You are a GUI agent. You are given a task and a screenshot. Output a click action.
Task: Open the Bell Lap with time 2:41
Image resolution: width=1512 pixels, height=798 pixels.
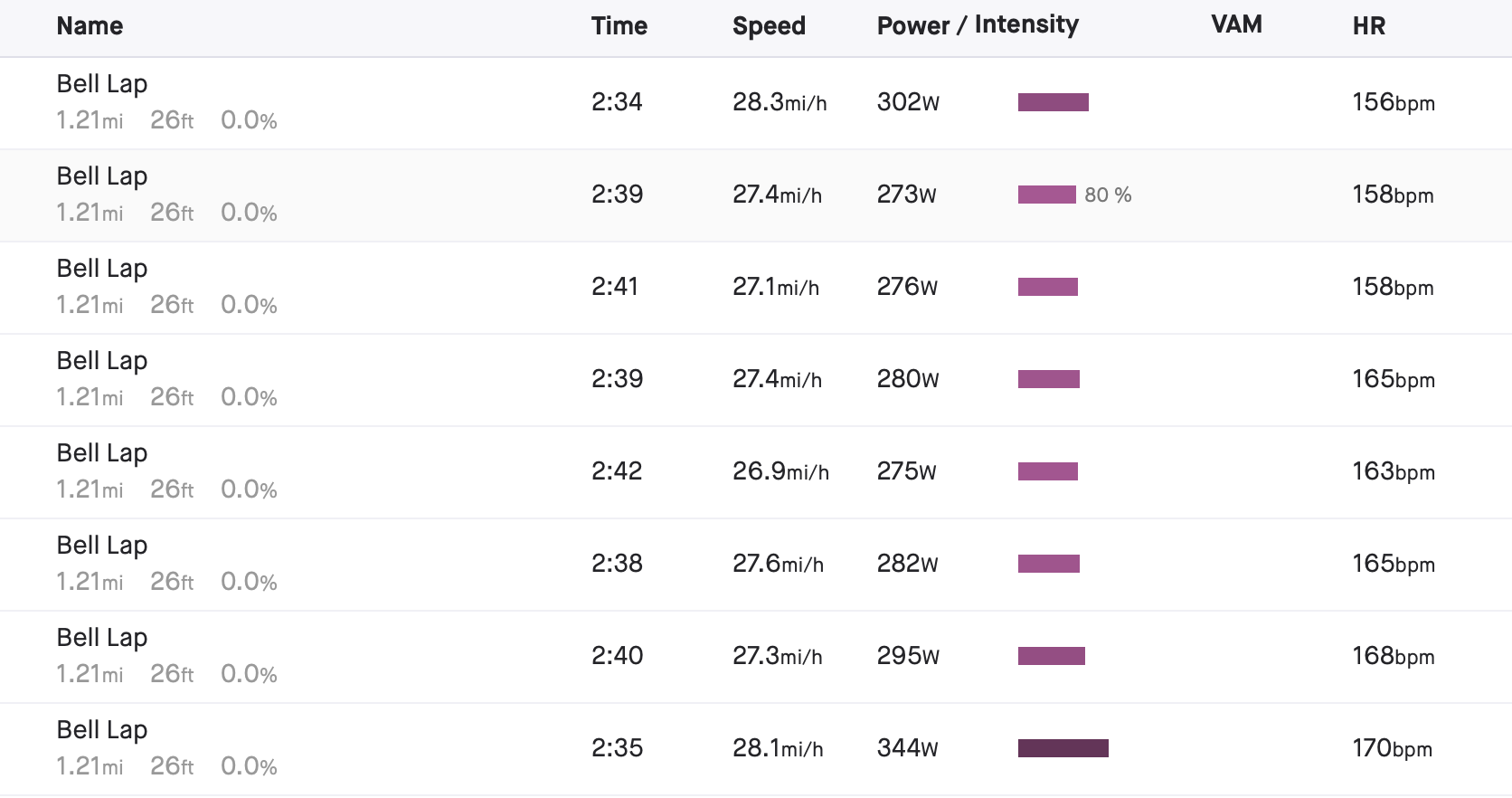(x=756, y=288)
